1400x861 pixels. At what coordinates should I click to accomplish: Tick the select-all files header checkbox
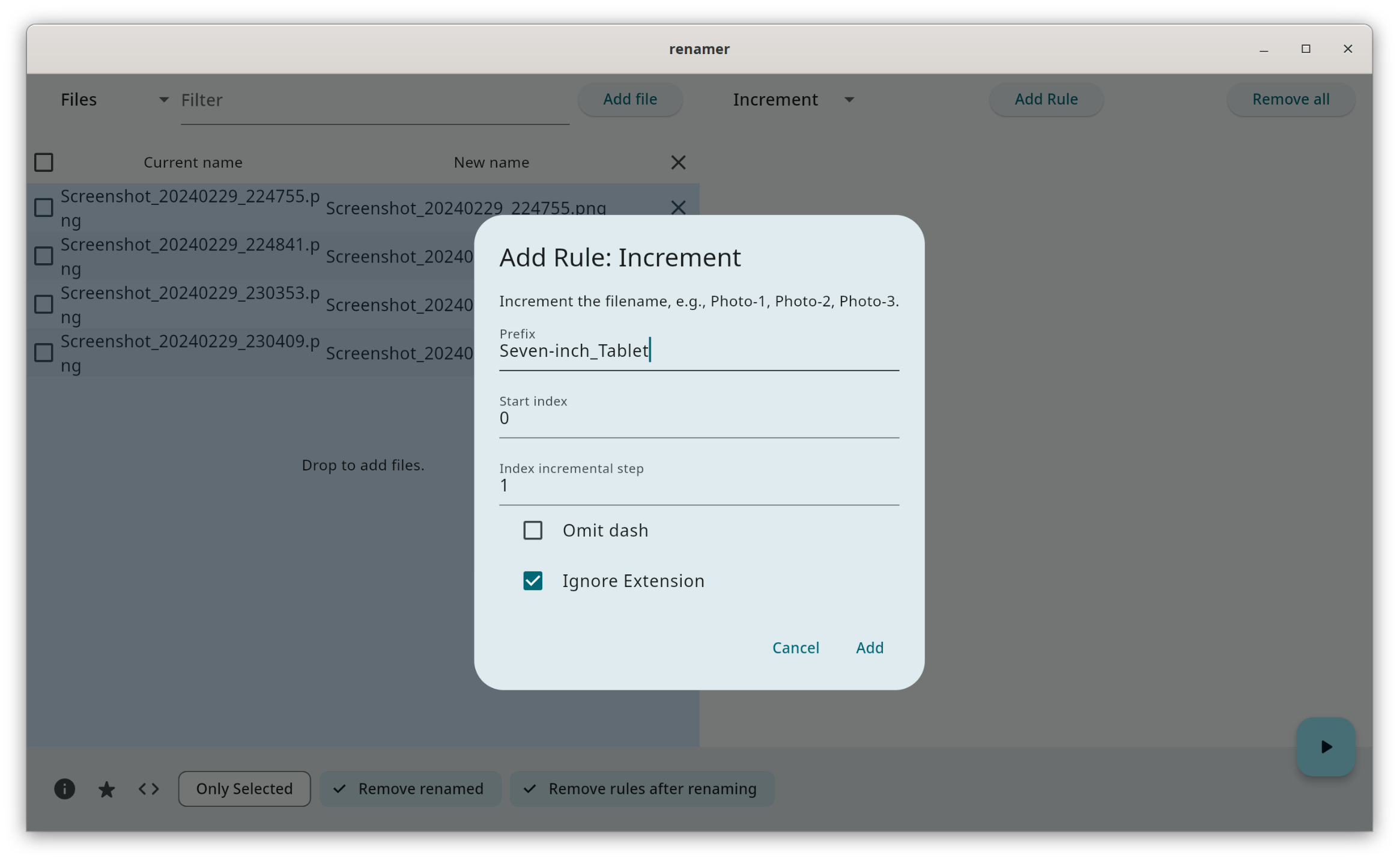coord(44,162)
